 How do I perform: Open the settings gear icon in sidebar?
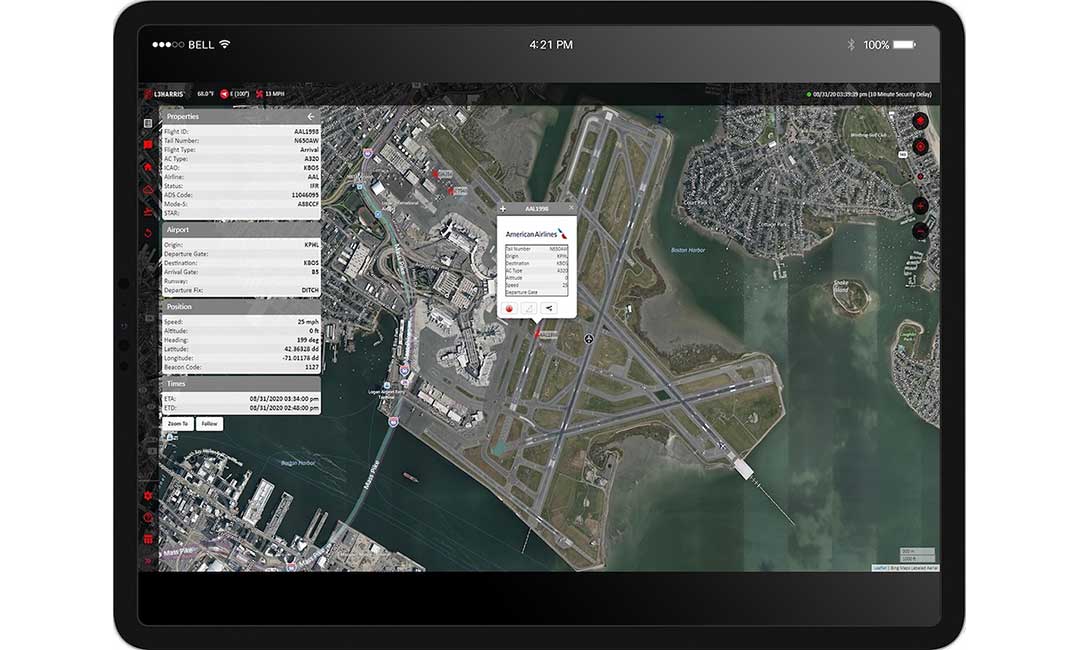pyautogui.click(x=147, y=496)
